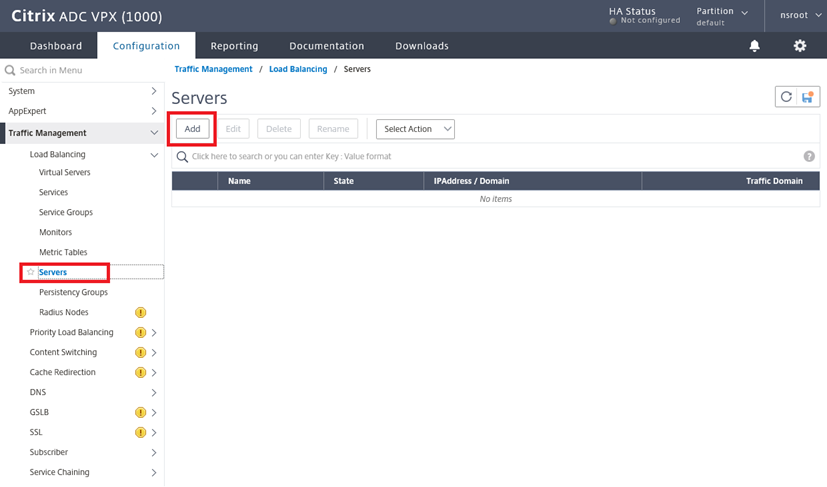Open Persistency Groups in sidebar
827x487 pixels.
pyautogui.click(x=73, y=292)
